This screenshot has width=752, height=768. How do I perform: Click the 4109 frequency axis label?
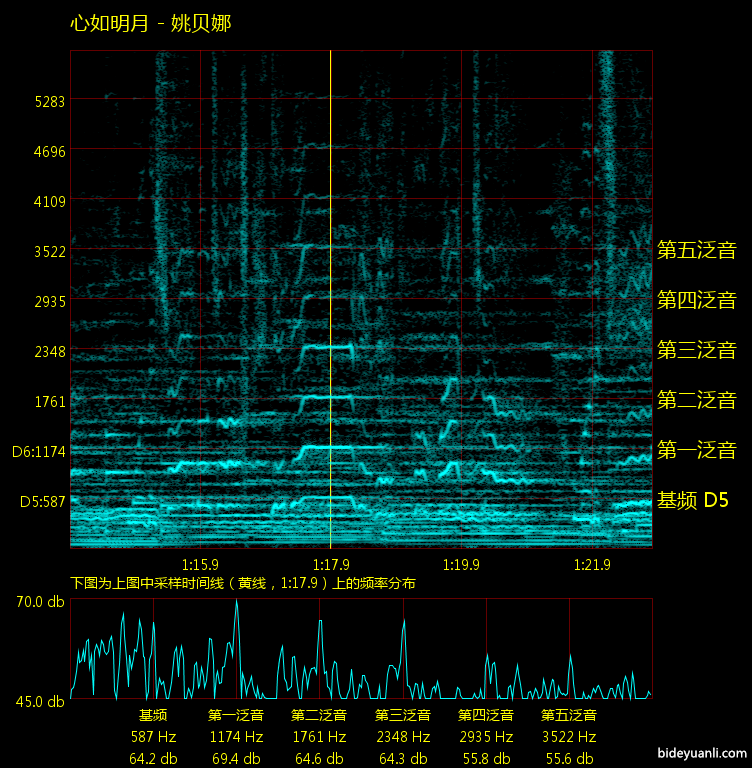49,202
